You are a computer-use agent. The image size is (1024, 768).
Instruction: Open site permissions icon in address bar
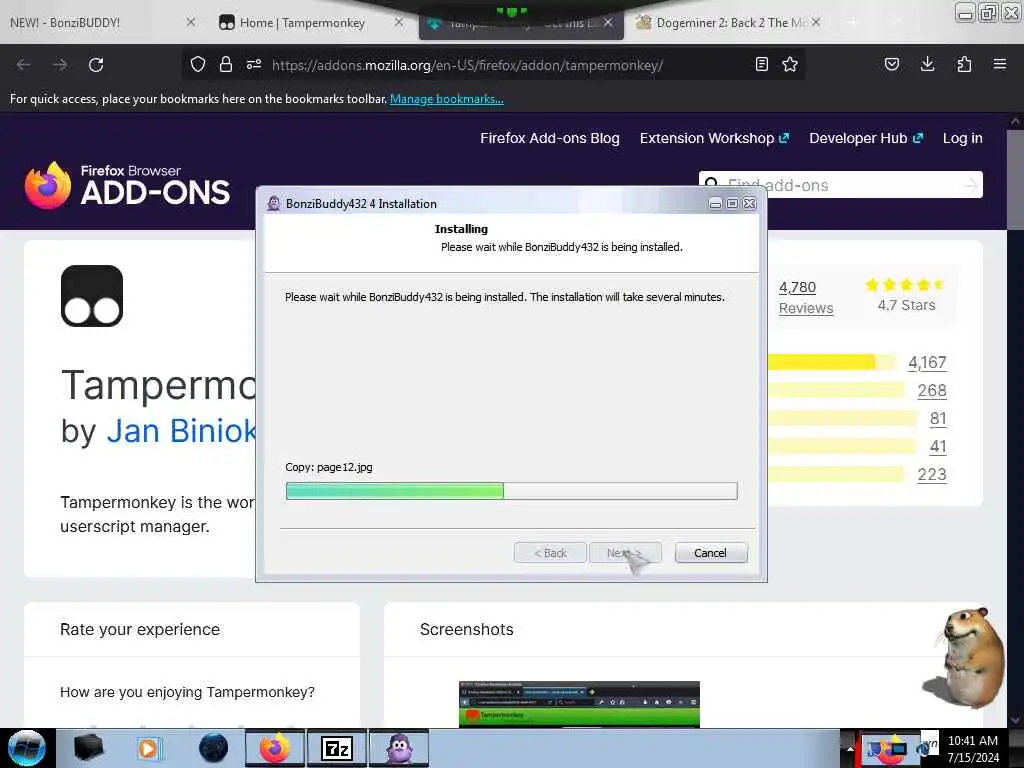(x=254, y=64)
